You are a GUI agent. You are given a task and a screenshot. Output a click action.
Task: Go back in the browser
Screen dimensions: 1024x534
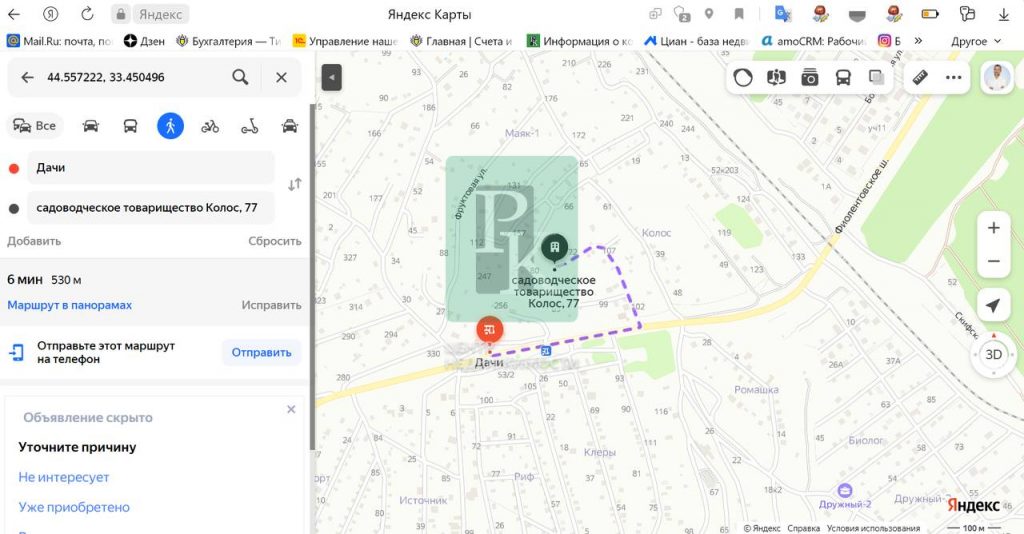tap(13, 14)
